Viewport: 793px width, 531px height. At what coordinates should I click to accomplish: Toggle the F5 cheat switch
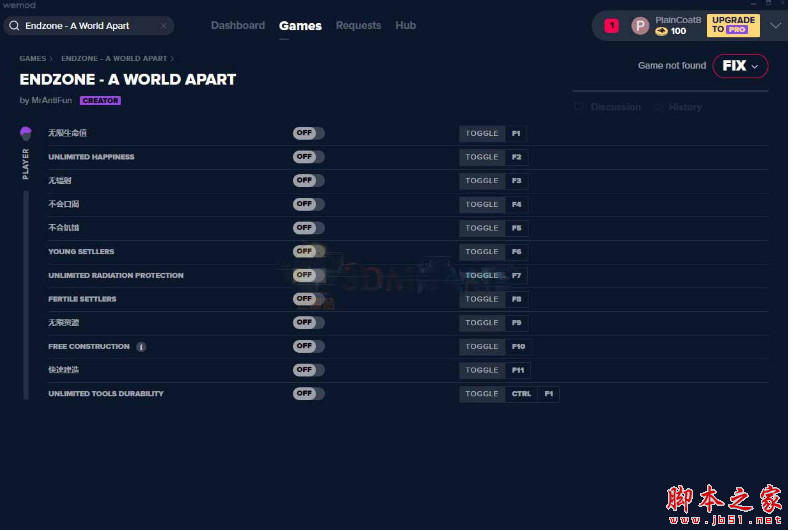(x=309, y=228)
